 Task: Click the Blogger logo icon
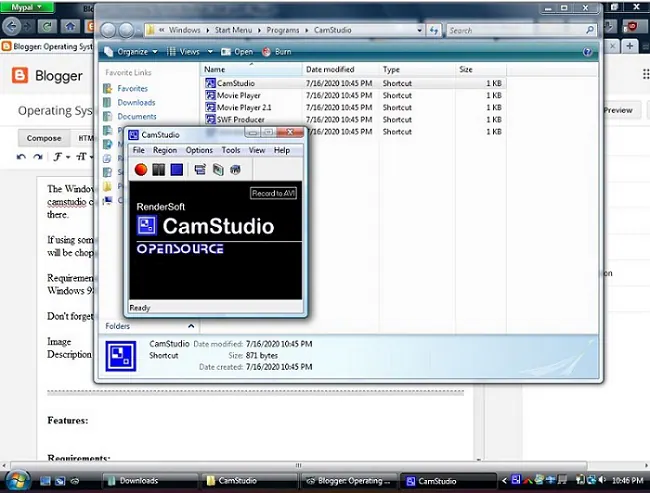click(x=19, y=75)
